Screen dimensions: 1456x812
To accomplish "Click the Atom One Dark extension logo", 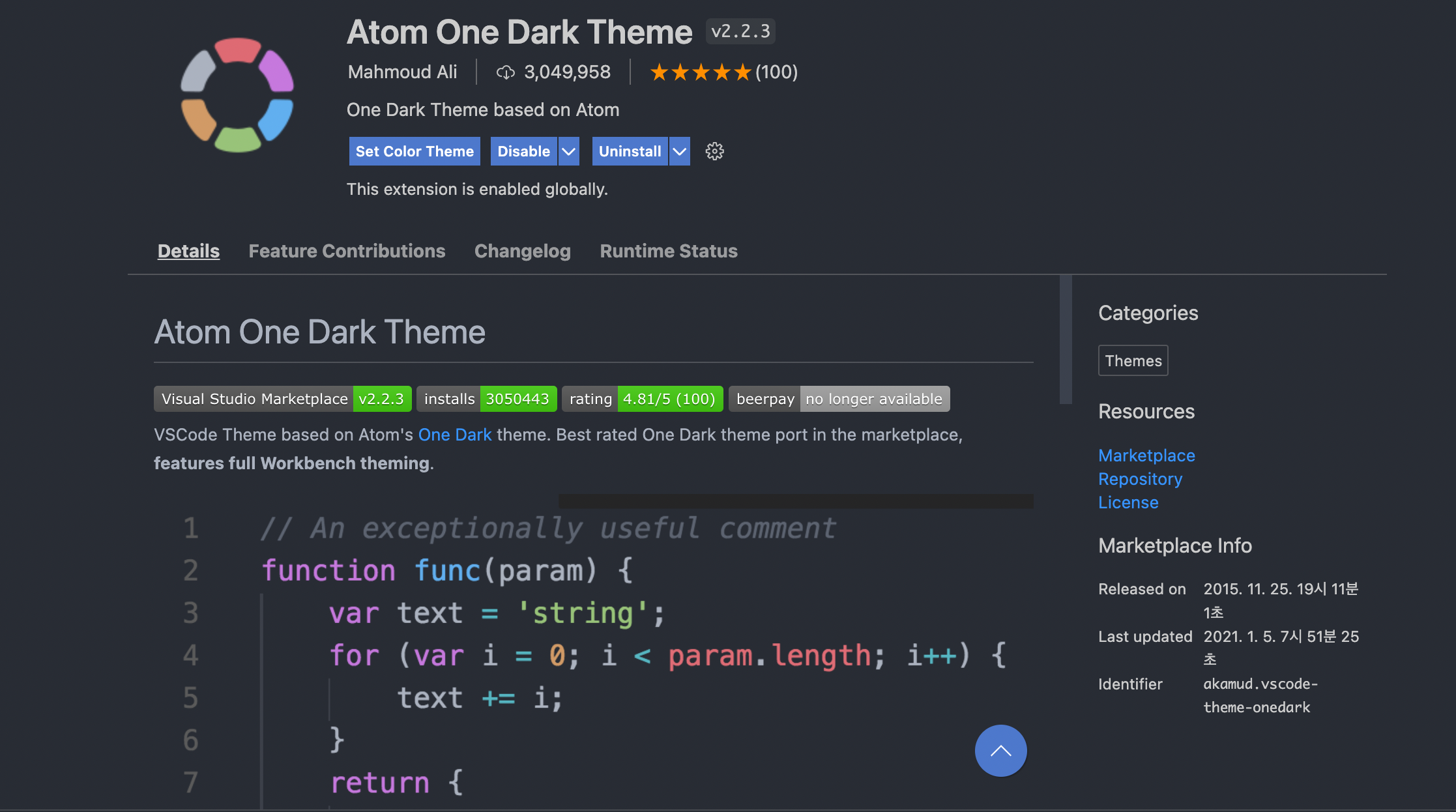I will click(237, 95).
